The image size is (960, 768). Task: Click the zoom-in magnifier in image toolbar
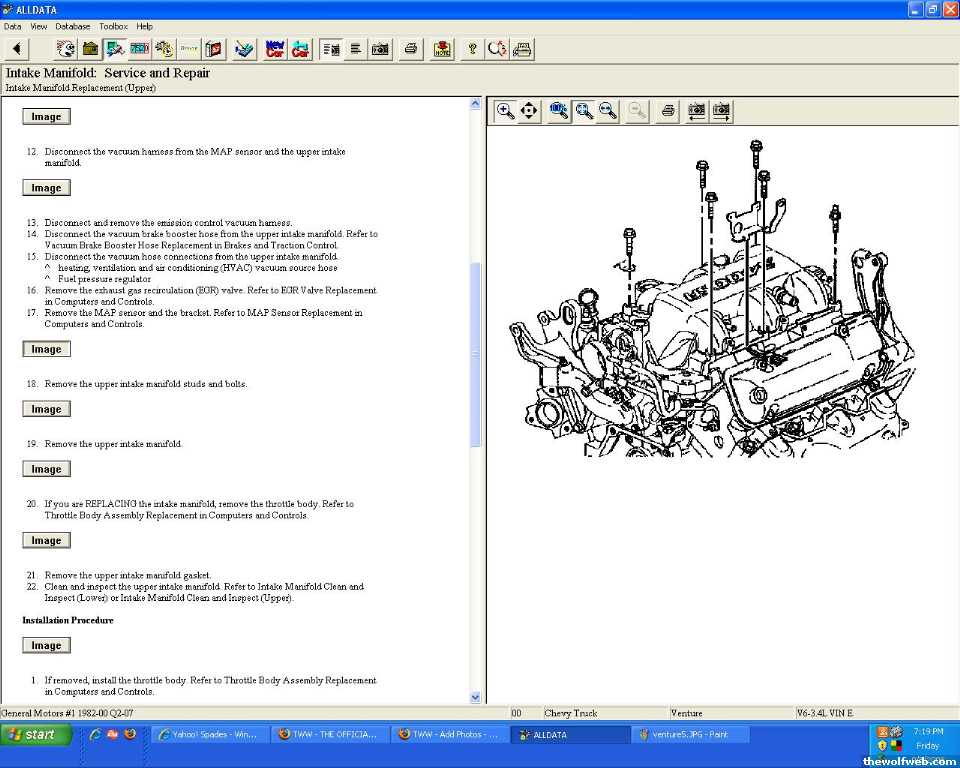click(506, 111)
